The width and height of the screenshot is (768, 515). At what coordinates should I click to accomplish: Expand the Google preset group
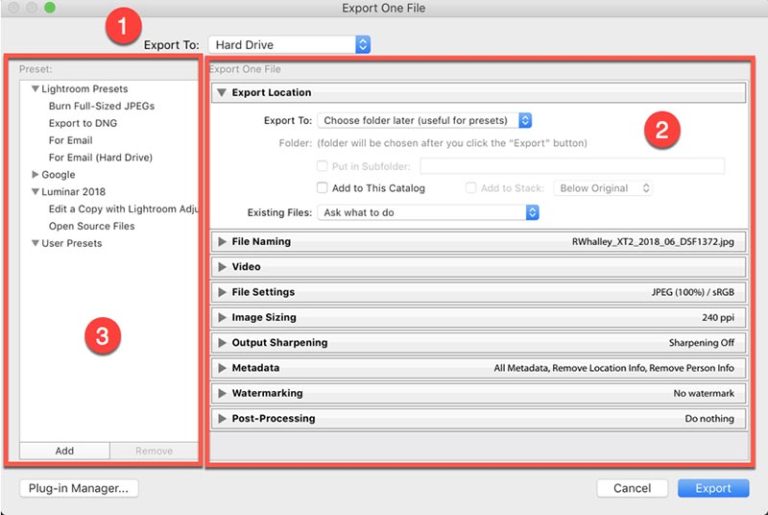[x=35, y=174]
